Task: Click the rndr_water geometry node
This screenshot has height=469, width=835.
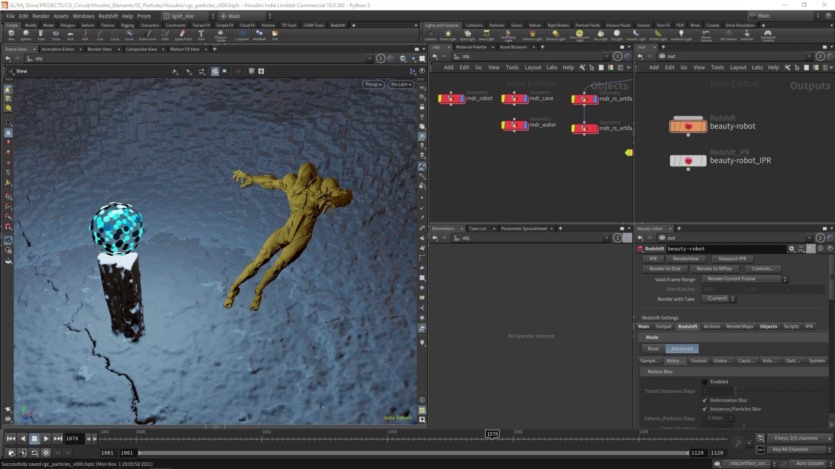Action: click(x=514, y=125)
